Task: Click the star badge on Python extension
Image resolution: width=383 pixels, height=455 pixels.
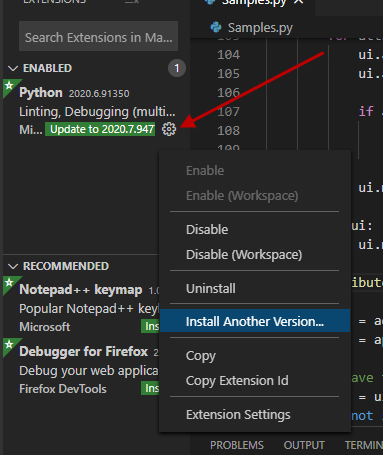Action: pos(9,86)
